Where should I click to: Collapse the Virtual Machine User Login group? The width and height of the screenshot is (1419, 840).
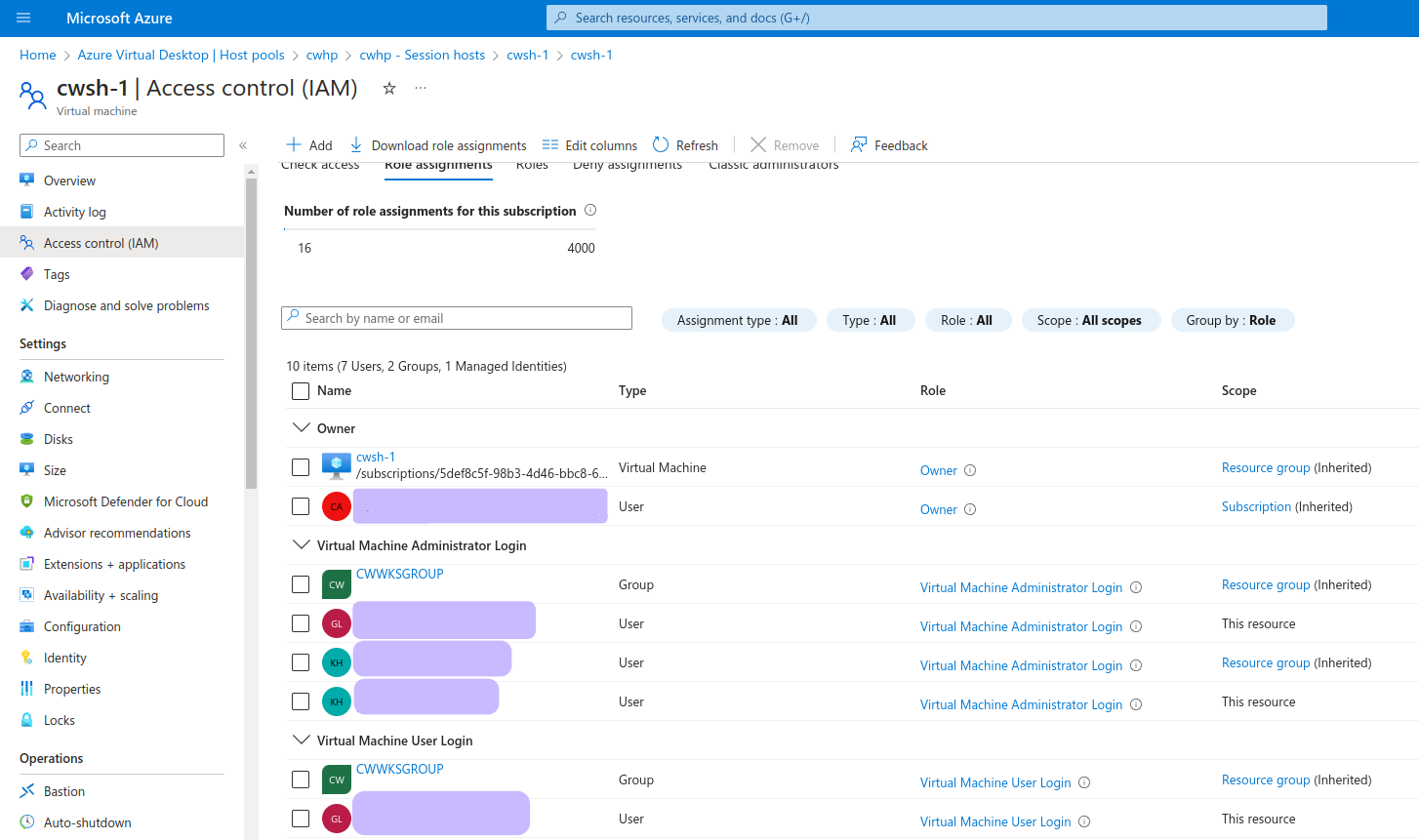point(301,740)
